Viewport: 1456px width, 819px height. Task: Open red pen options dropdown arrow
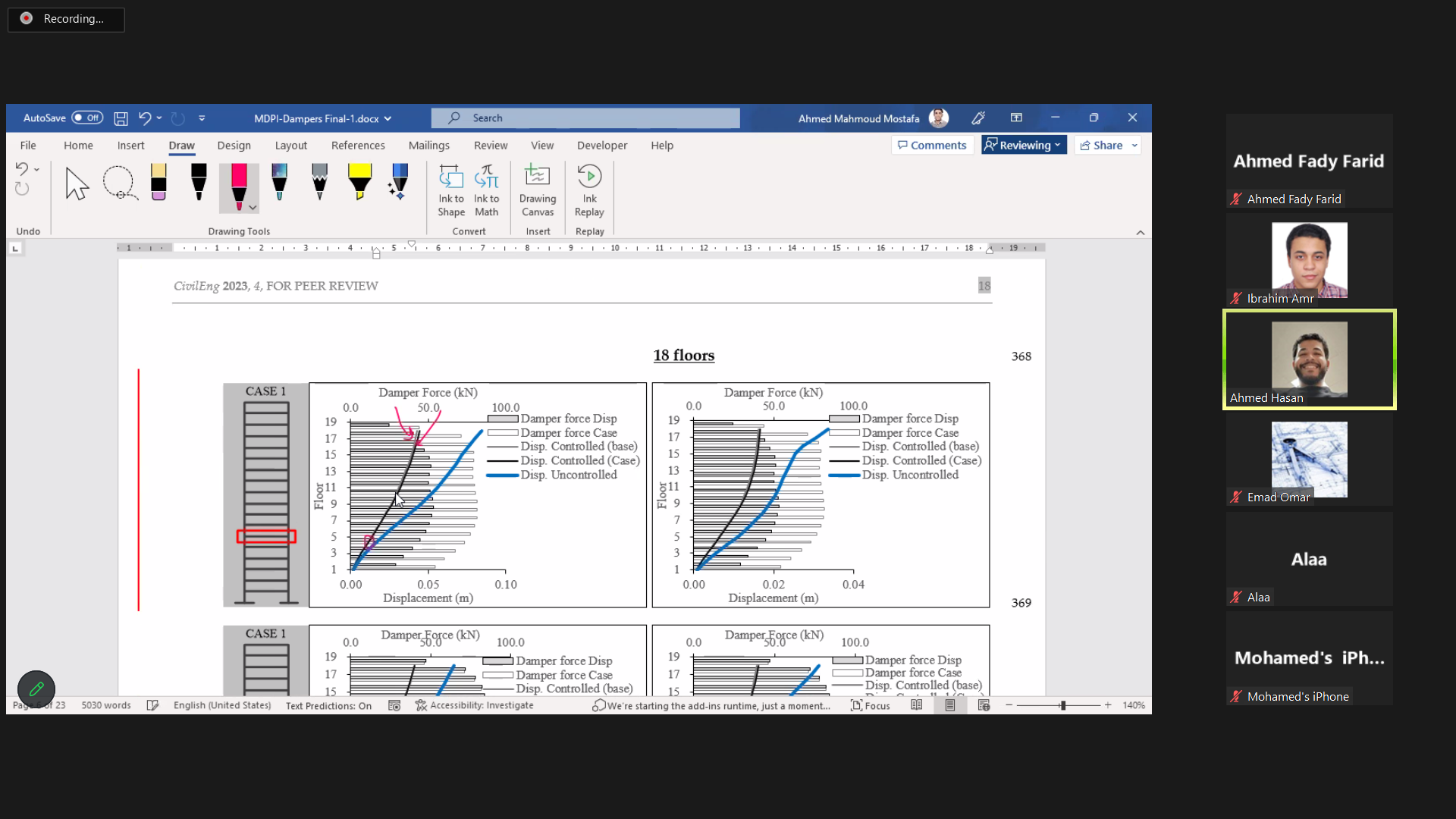253,208
